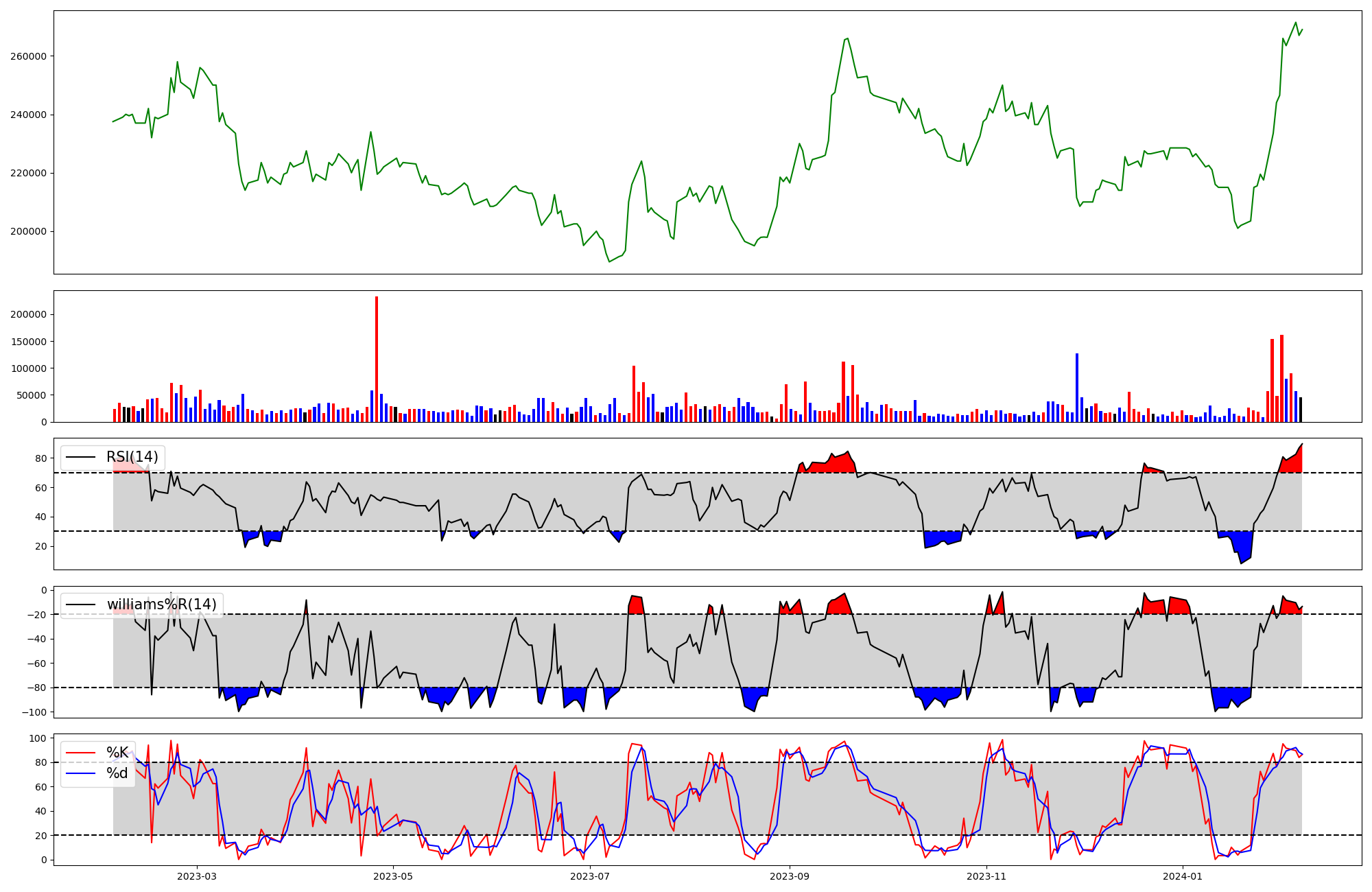The image size is (1372, 892).
Task: Click the williams%R(14) legend label
Action: click(161, 605)
